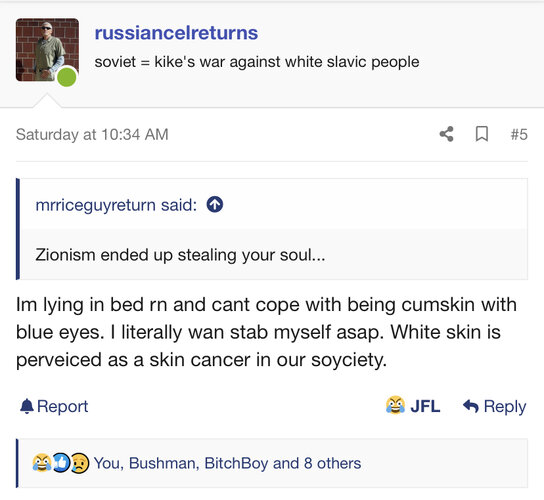This screenshot has width=544, height=500.
Task: Open the poster's avatar thumbnail
Action: click(47, 50)
